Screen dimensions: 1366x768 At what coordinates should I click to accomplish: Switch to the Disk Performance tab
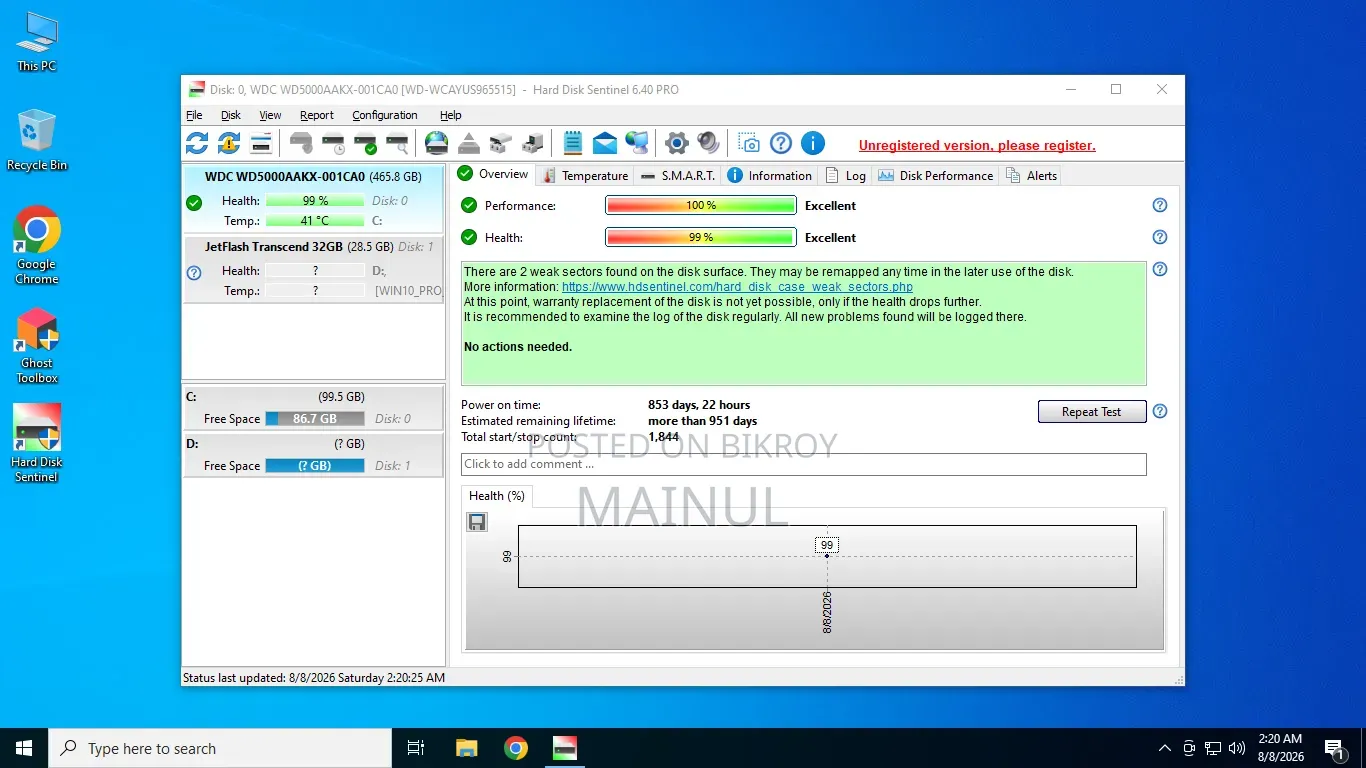pos(936,175)
